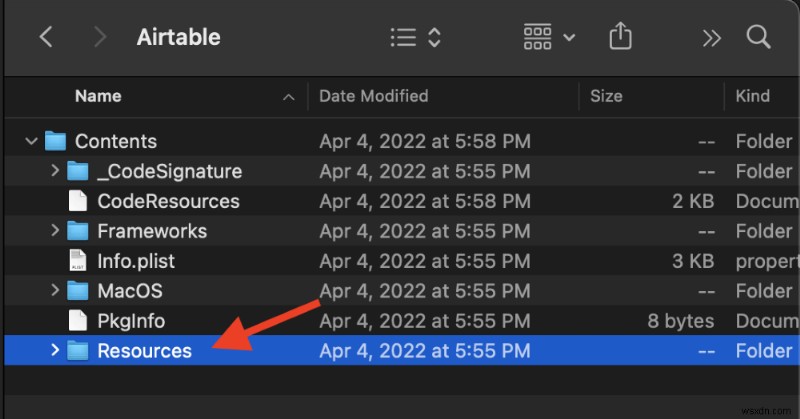Sort by the Kind column header

click(753, 96)
